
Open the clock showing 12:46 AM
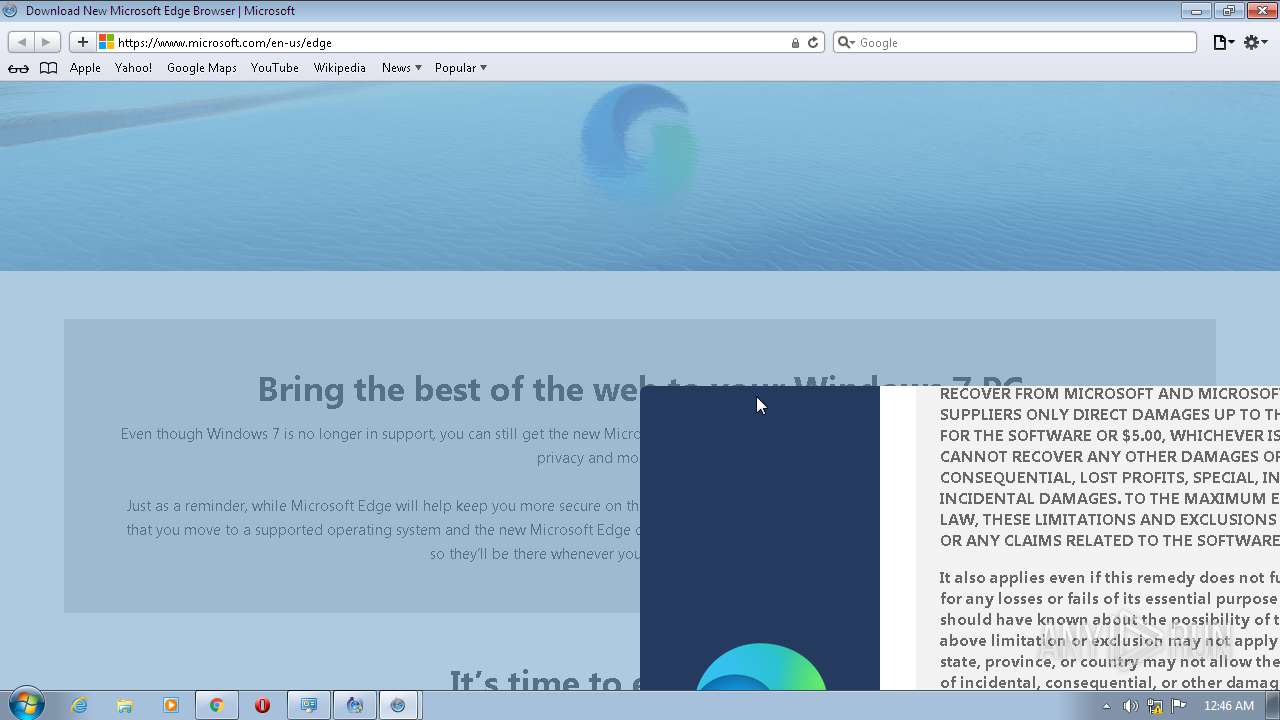tap(1229, 706)
